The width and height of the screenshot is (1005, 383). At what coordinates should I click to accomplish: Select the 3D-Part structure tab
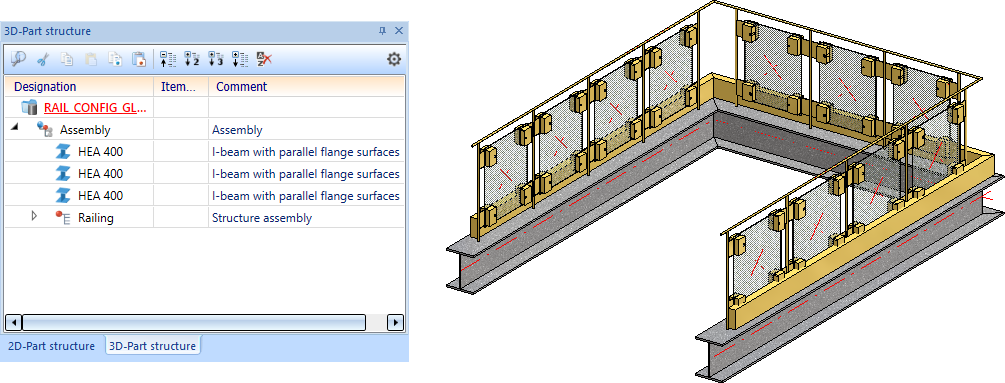tap(153, 346)
